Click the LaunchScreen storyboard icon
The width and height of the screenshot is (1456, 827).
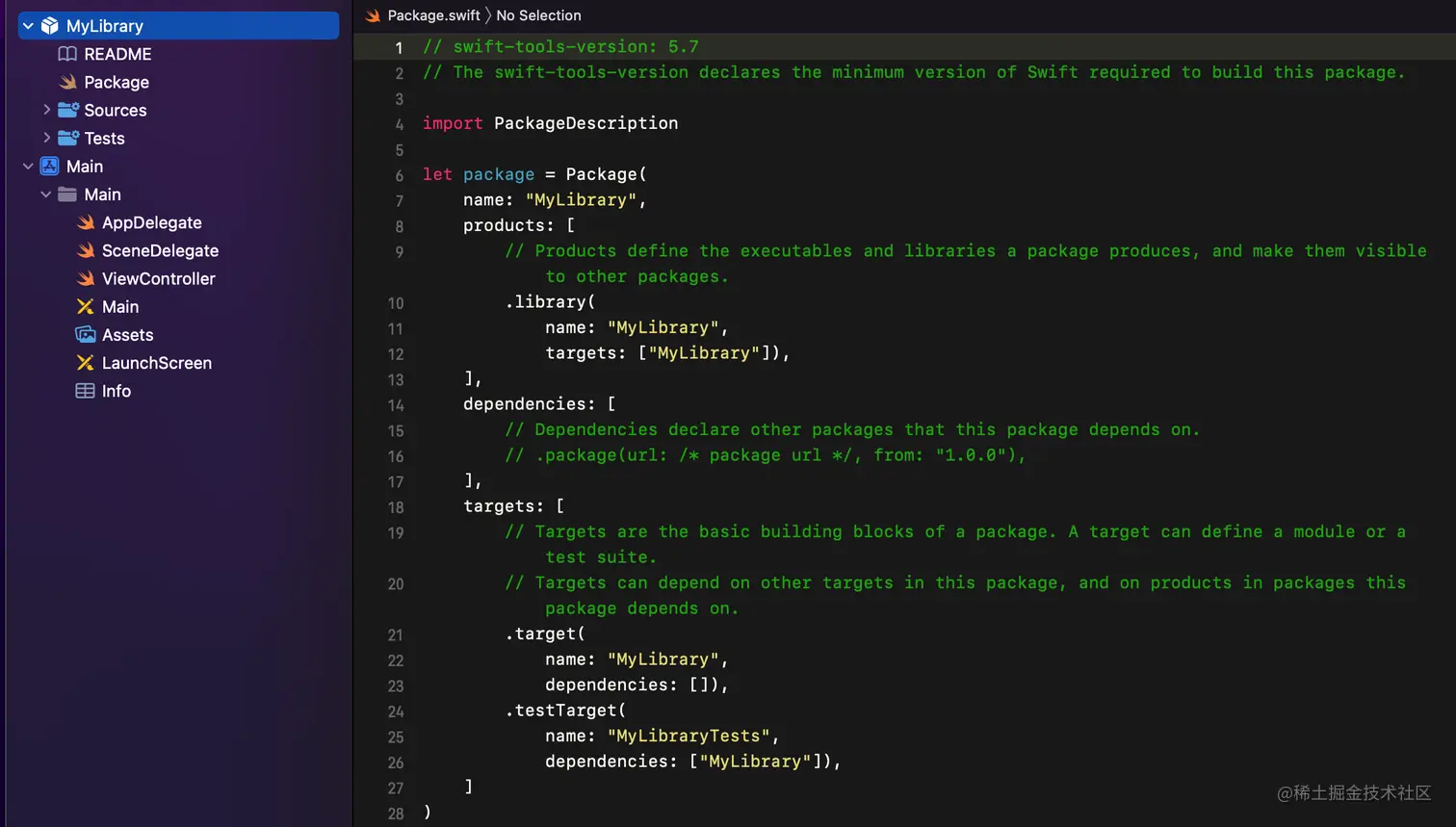pyautogui.click(x=86, y=363)
